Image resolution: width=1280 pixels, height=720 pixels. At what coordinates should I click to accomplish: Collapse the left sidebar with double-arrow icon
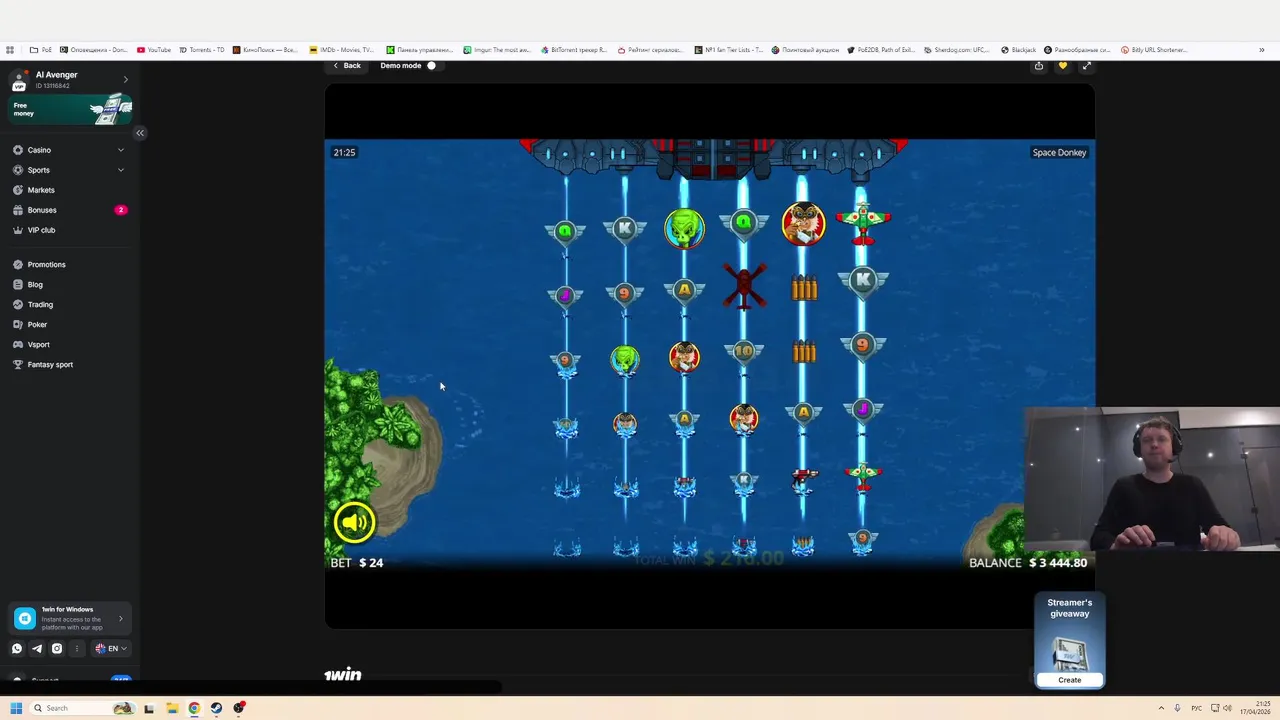pos(140,132)
